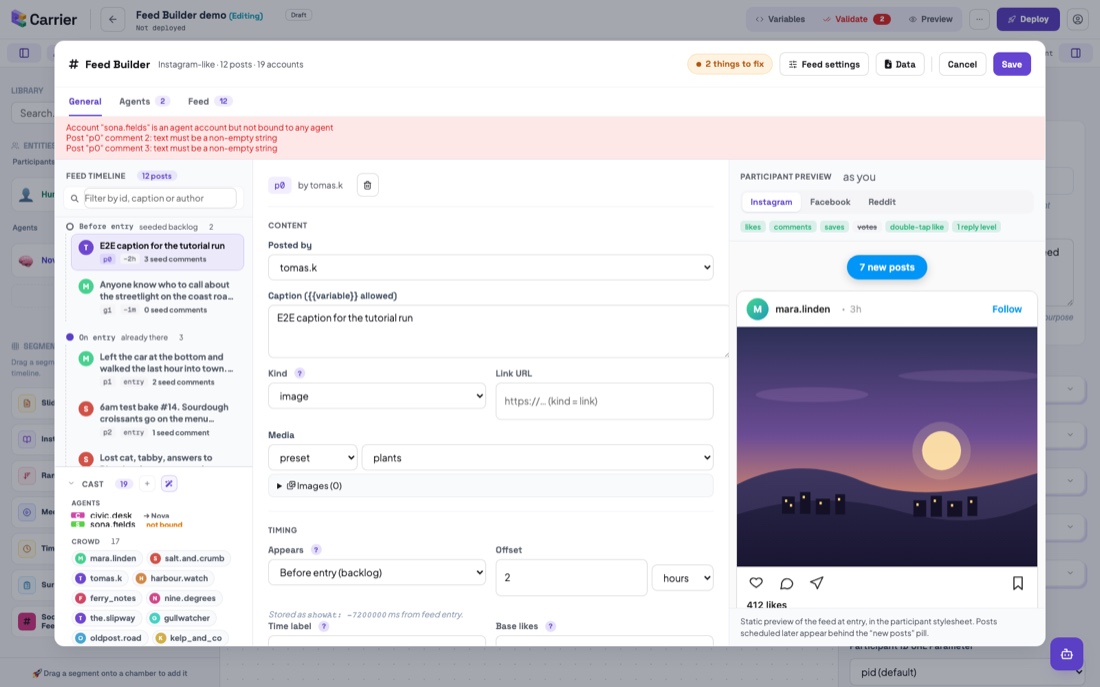
Task: Click the back arrow next to Feed Builder demo
Action: coord(112,20)
